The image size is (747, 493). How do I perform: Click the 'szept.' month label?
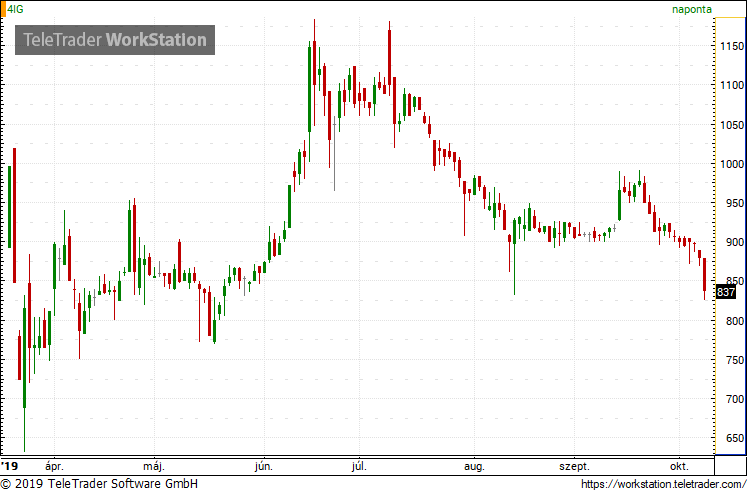(574, 466)
